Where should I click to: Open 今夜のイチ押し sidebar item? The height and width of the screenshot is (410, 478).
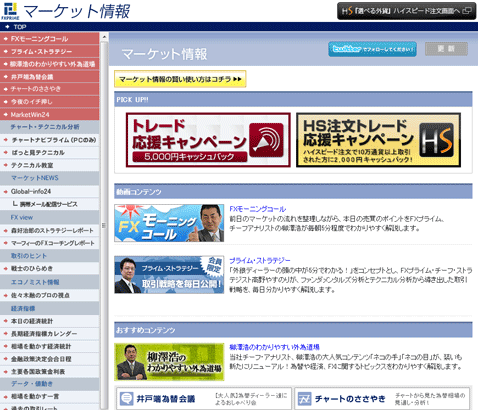coord(49,102)
